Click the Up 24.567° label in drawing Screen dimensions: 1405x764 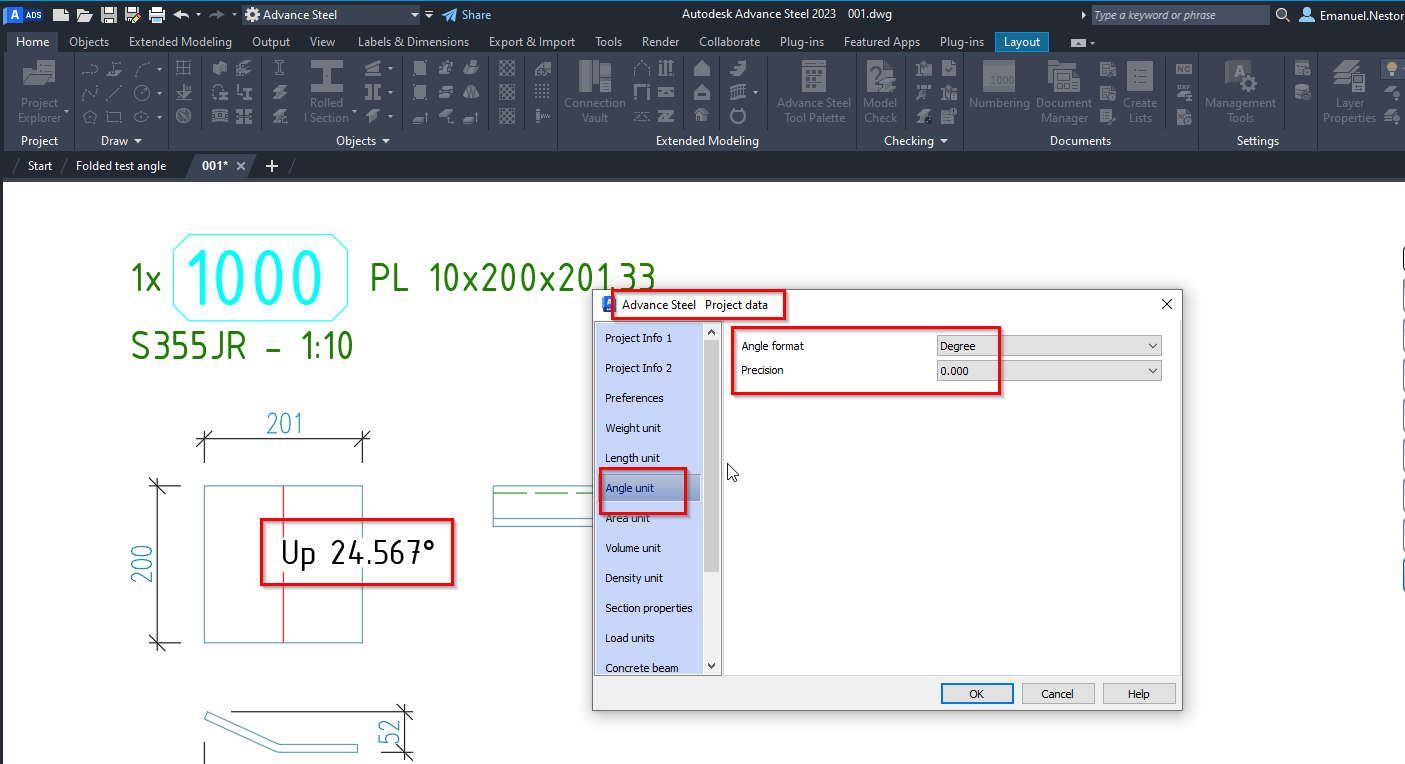(357, 552)
